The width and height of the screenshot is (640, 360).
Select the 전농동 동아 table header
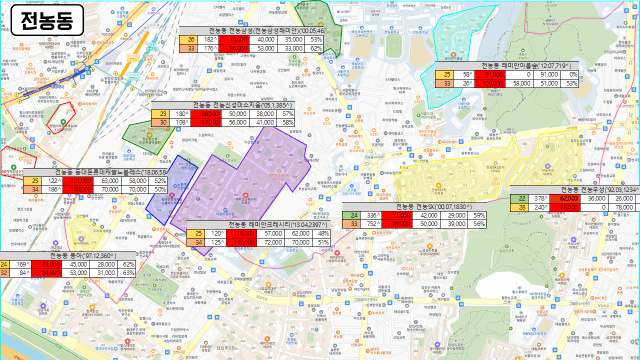click(68, 256)
